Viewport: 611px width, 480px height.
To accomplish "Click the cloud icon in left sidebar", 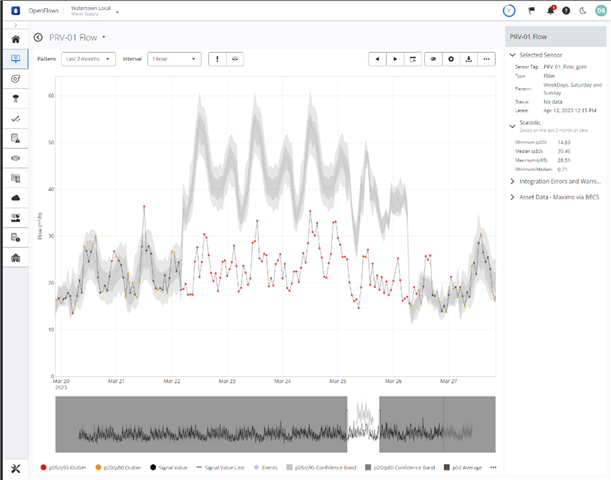I will (15, 198).
